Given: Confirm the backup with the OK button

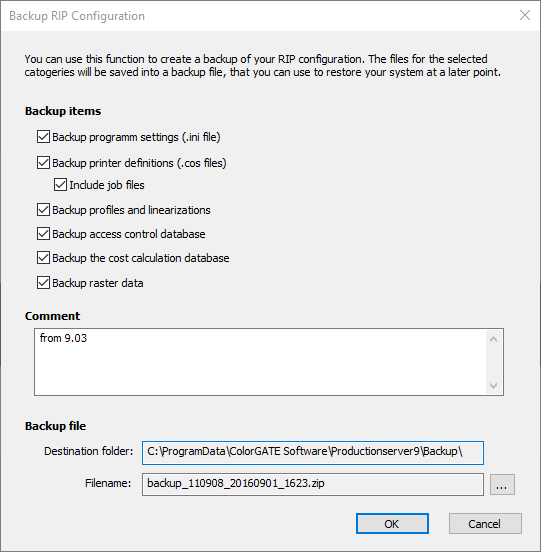Looking at the screenshot, I should pos(392,523).
